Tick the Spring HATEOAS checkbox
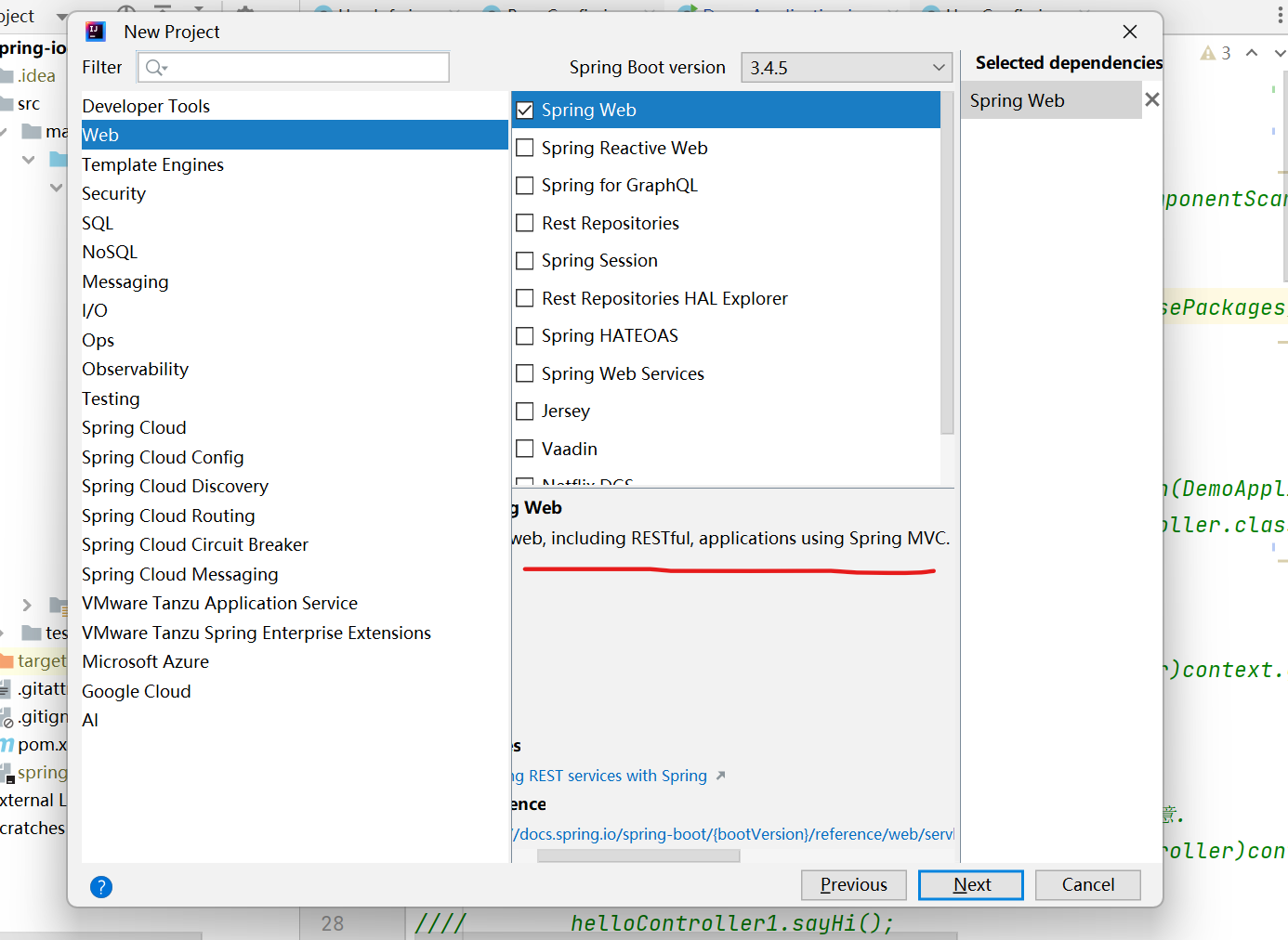 [525, 335]
